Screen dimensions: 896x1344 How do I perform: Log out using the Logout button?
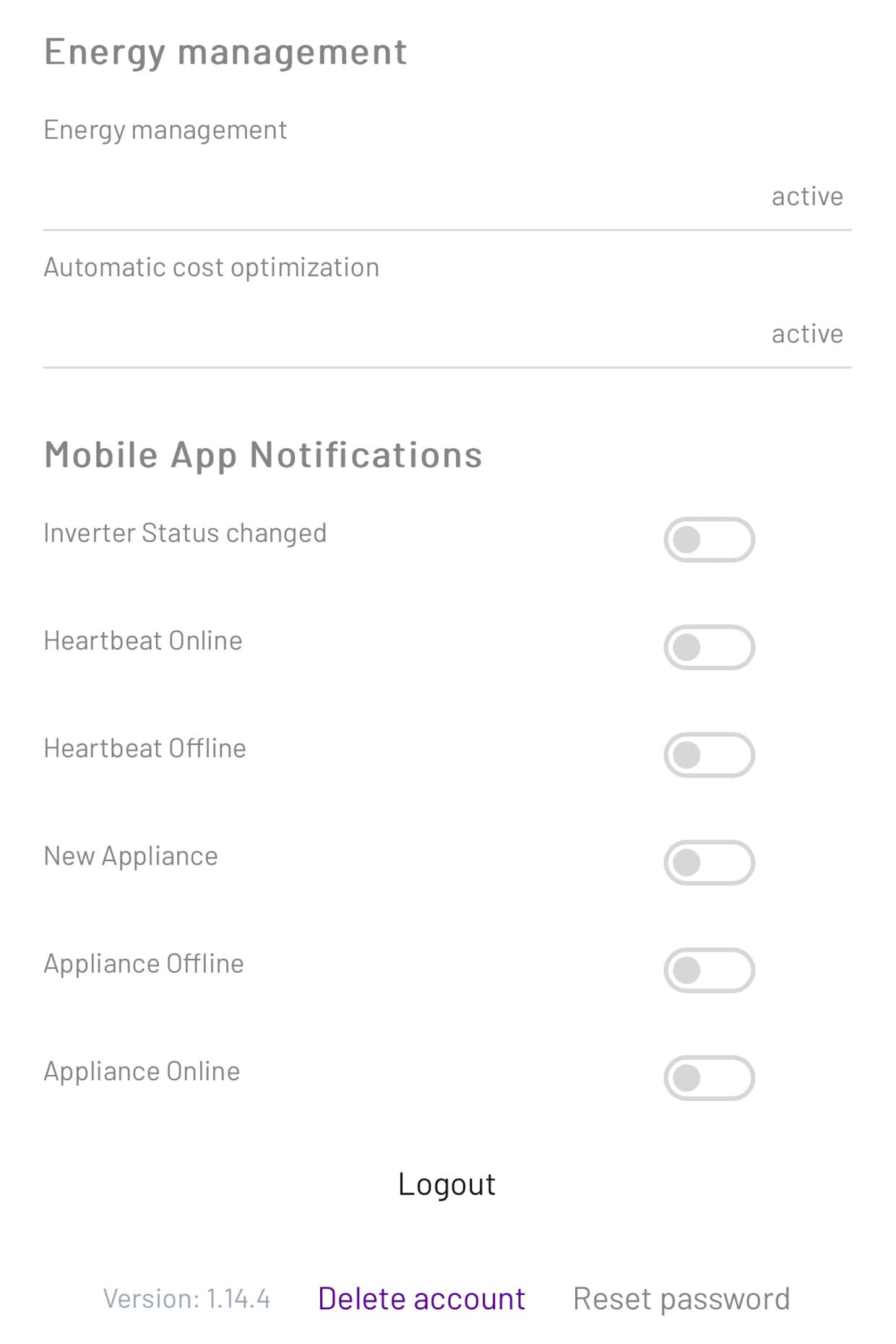[x=447, y=1184]
